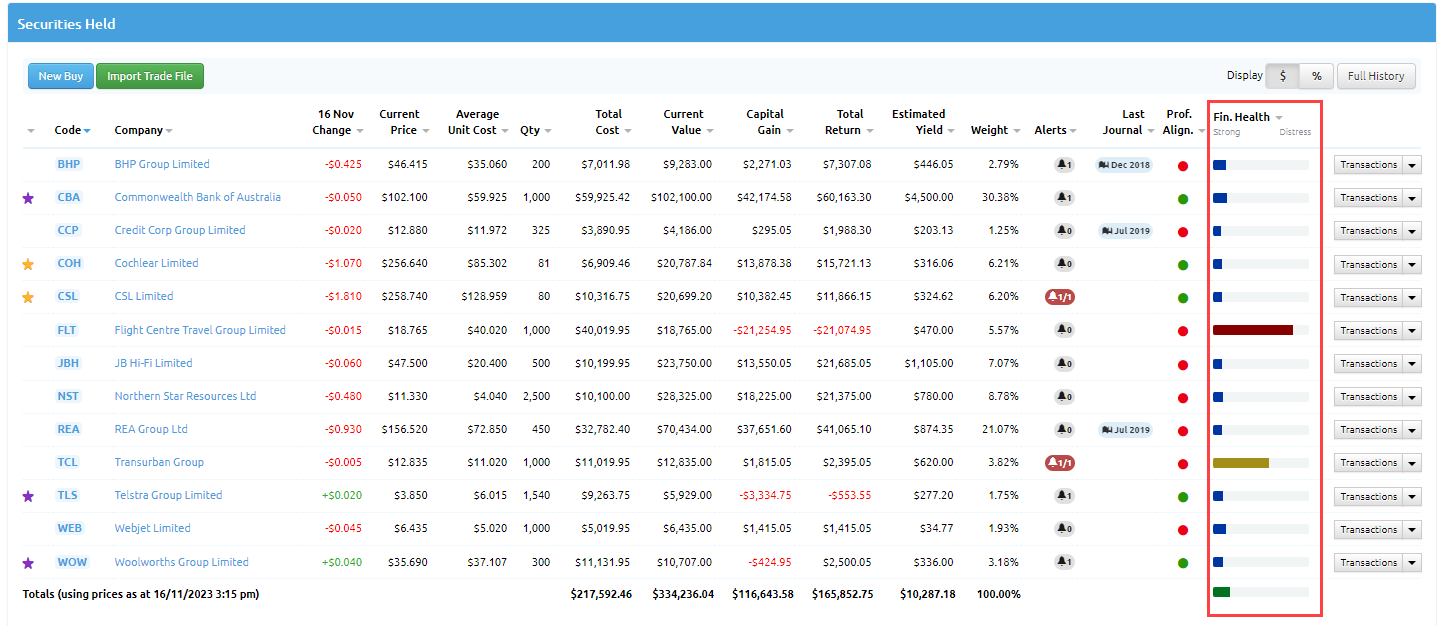
Task: Click Import Trade File button
Action: click(x=150, y=76)
